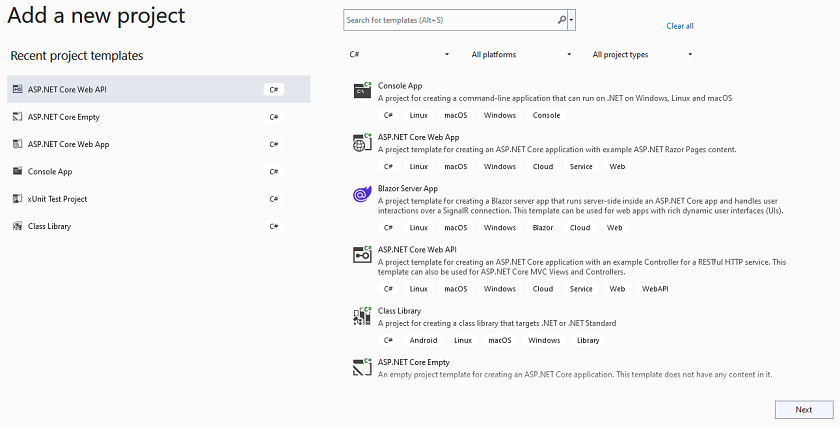Image resolution: width=840 pixels, height=428 pixels.
Task: Expand the search history dropdown arrow
Action: (x=572, y=20)
